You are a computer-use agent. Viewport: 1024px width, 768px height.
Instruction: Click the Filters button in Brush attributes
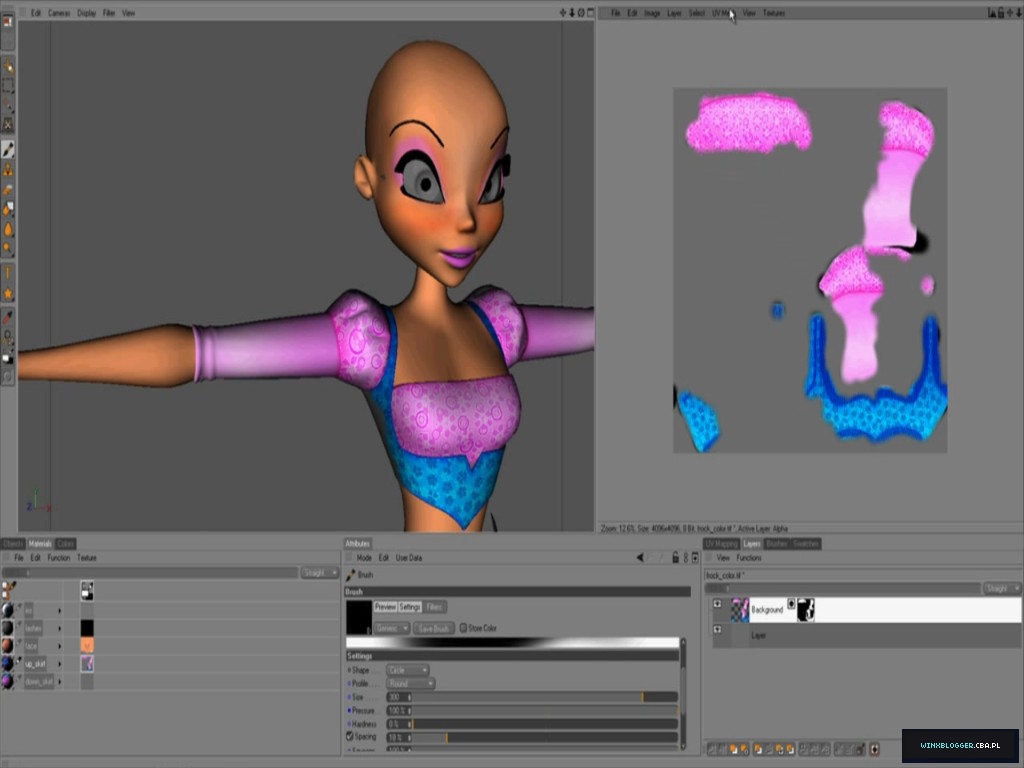(434, 607)
